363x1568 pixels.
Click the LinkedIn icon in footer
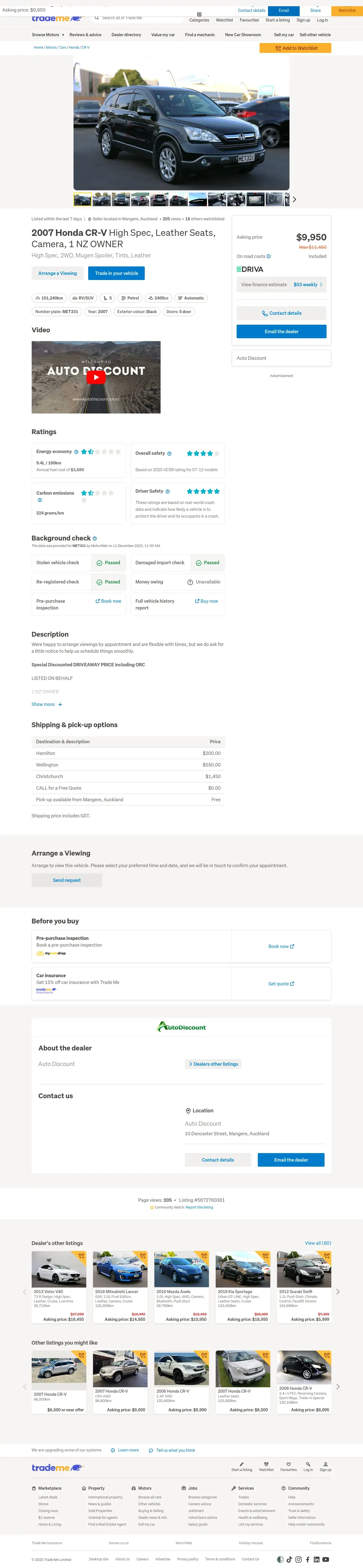click(317, 1559)
